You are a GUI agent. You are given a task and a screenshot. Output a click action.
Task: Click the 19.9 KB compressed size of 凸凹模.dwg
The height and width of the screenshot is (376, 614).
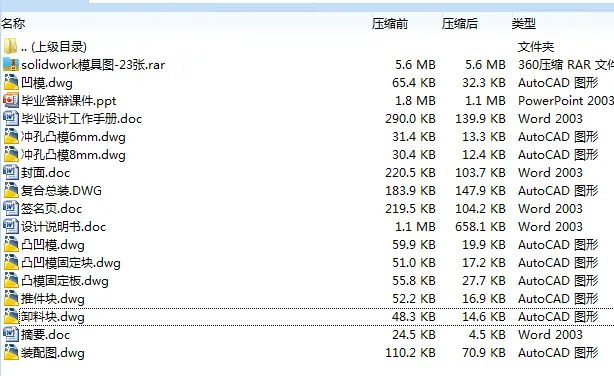click(x=484, y=245)
